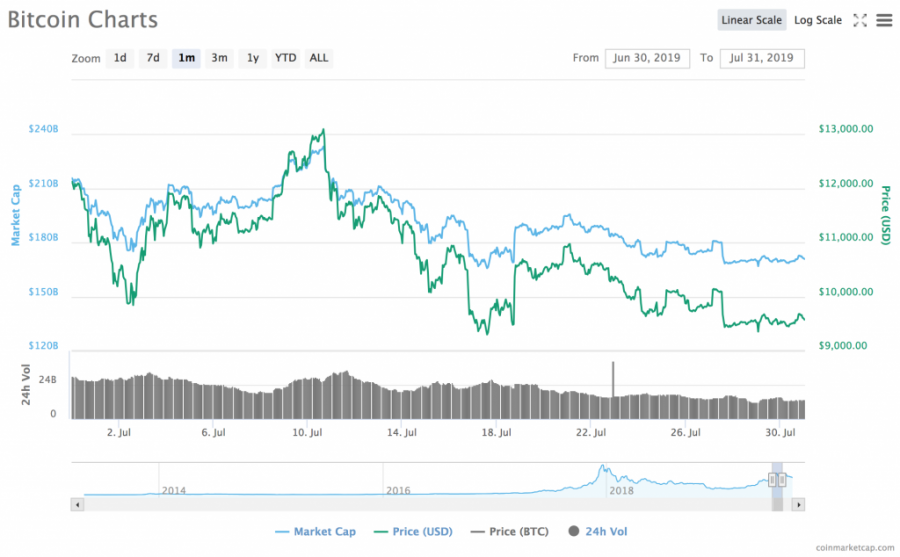The image size is (900, 557).
Task: Edit the From date field Jun 30, 2019
Action: click(647, 58)
